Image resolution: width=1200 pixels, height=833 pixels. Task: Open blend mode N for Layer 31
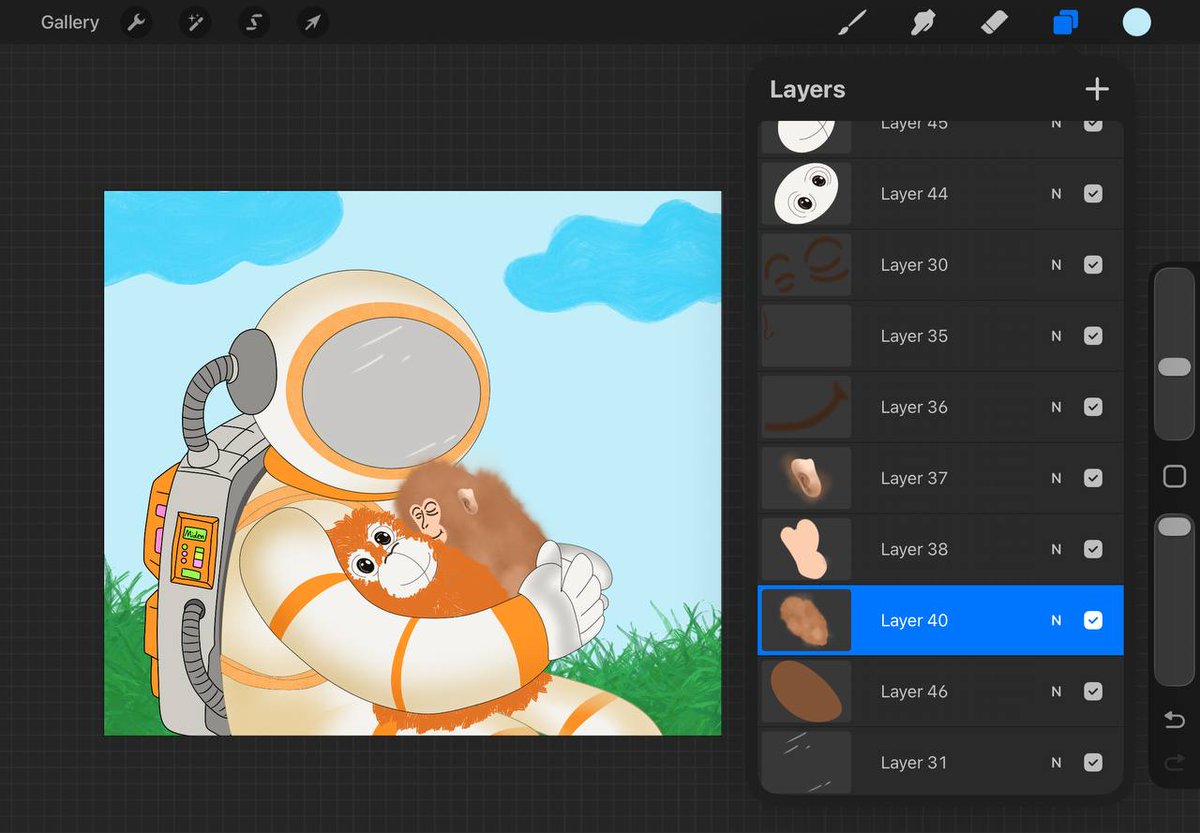(1056, 762)
